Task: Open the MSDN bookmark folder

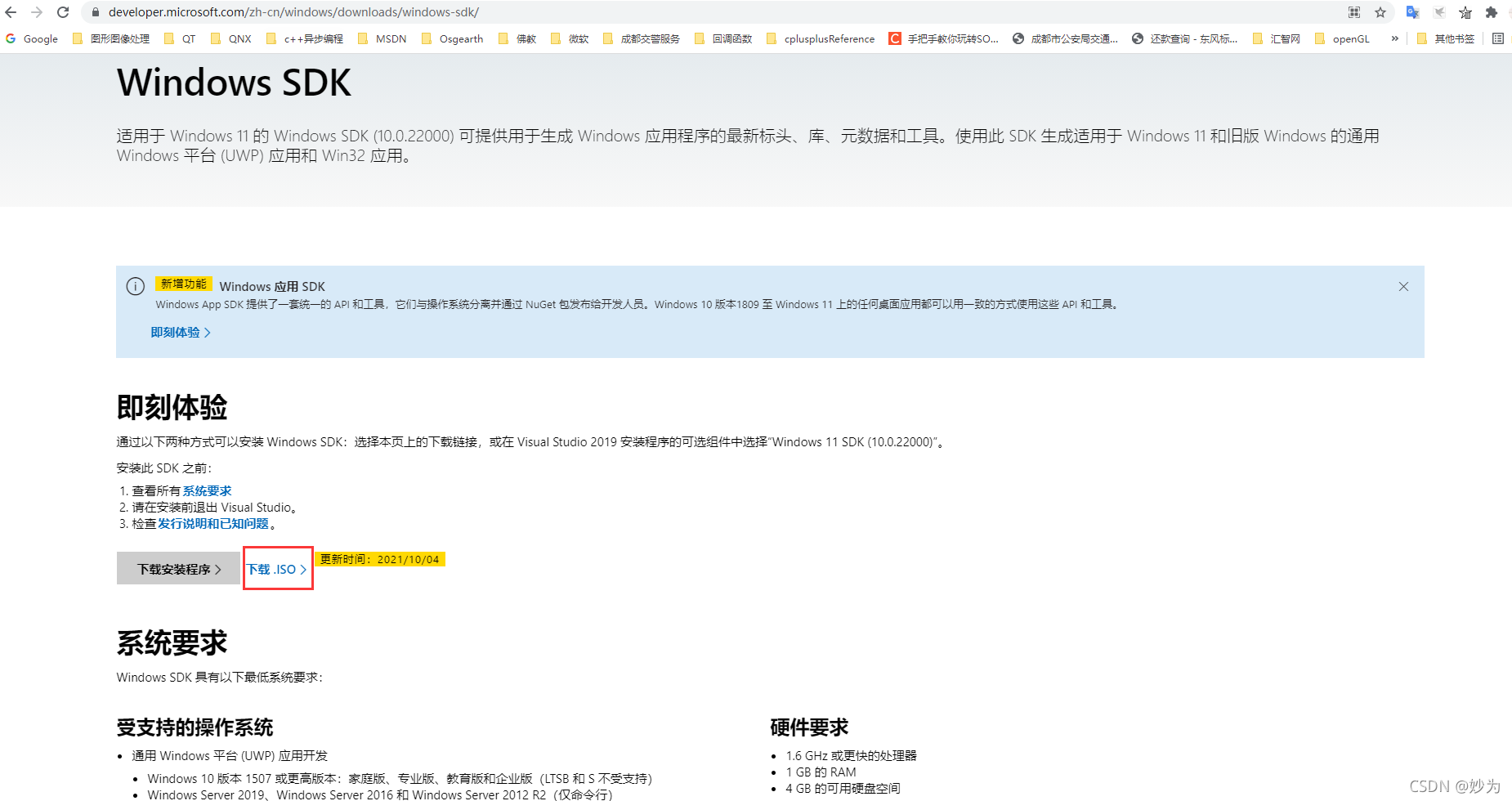Action: (x=382, y=38)
